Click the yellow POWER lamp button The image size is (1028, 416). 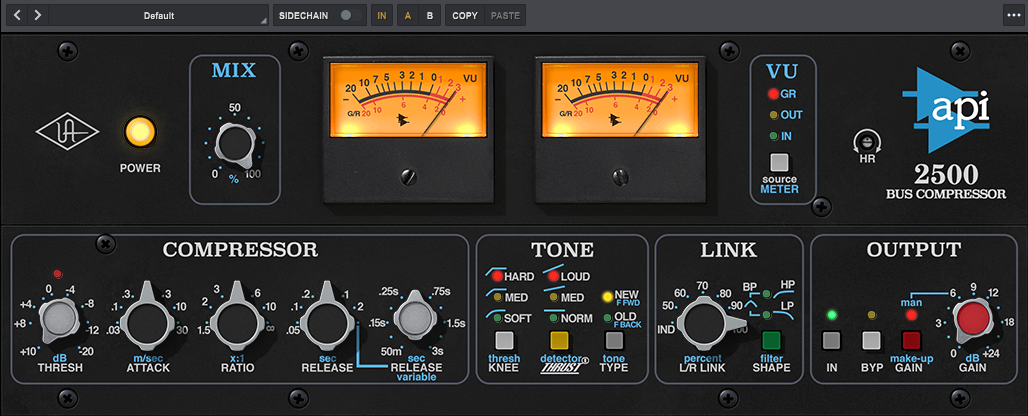pyautogui.click(x=140, y=132)
